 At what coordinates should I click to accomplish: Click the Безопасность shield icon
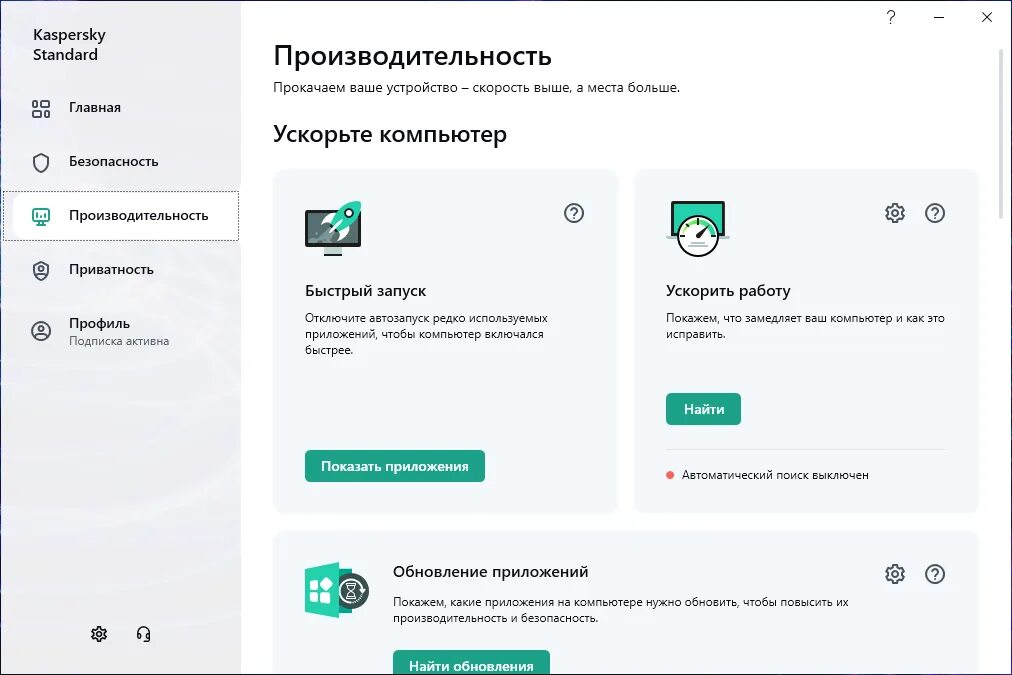(41, 163)
